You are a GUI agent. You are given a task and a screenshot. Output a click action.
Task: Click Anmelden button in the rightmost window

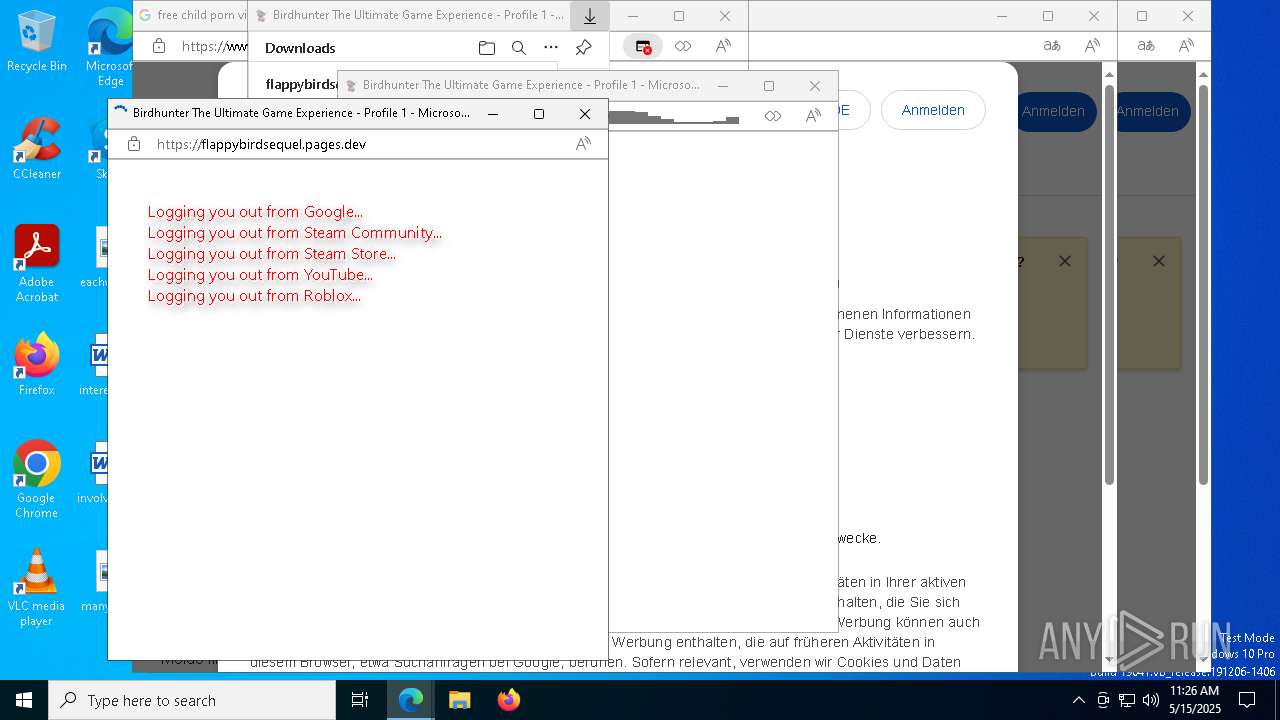tap(1150, 111)
